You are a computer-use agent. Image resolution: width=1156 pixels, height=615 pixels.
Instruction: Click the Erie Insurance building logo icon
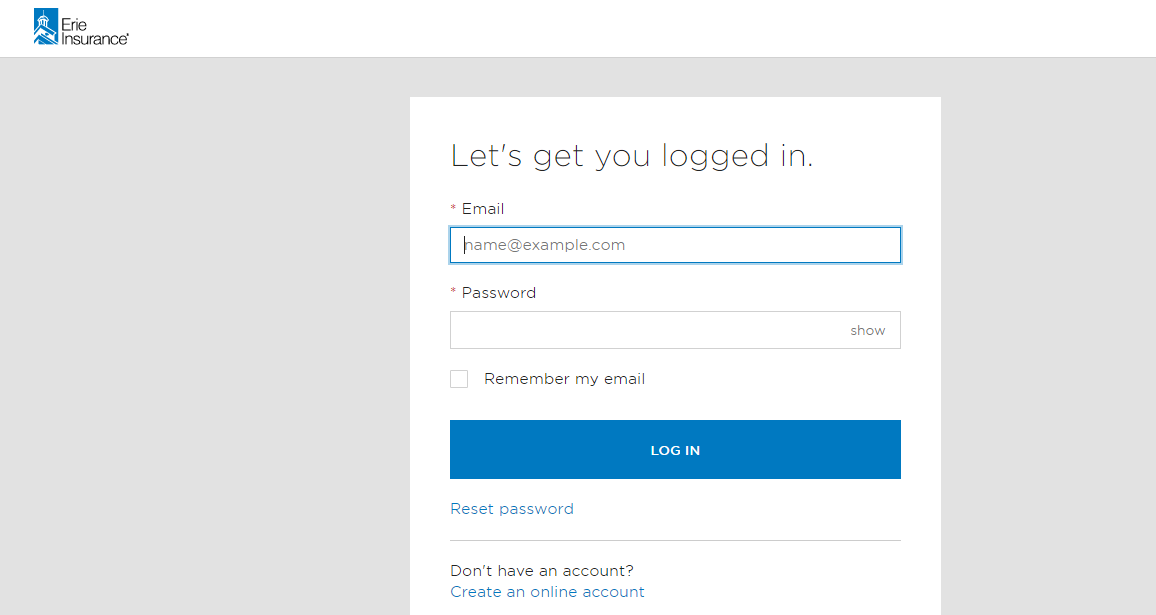(x=46, y=27)
